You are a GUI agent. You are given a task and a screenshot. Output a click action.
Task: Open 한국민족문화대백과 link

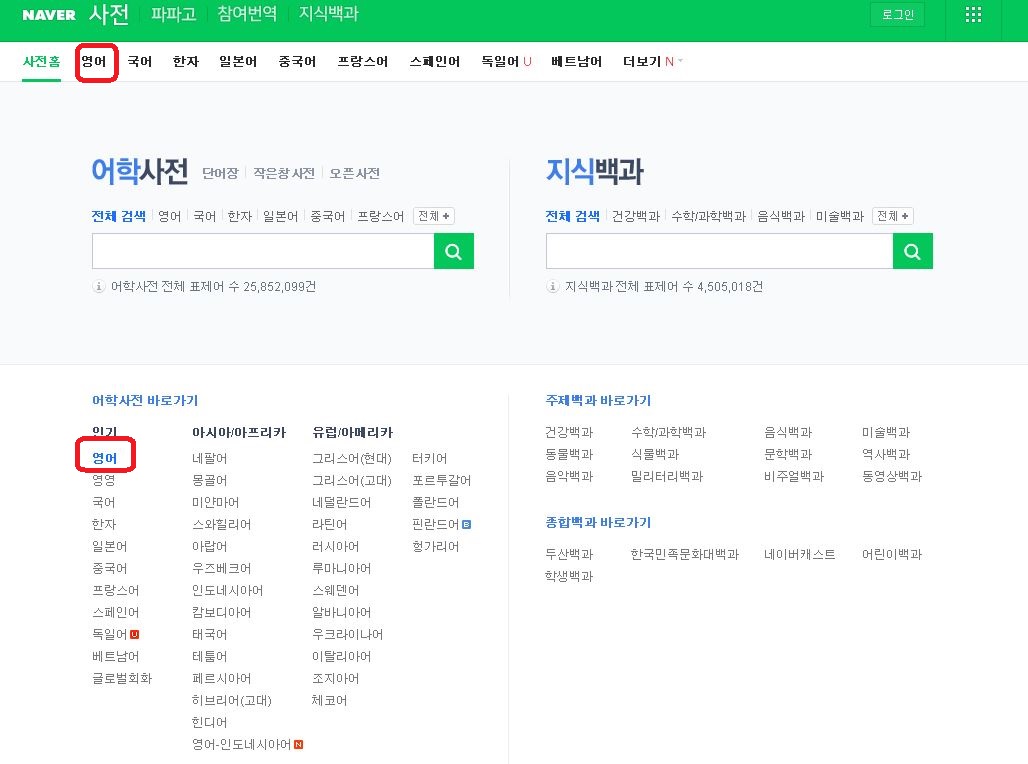coord(684,554)
